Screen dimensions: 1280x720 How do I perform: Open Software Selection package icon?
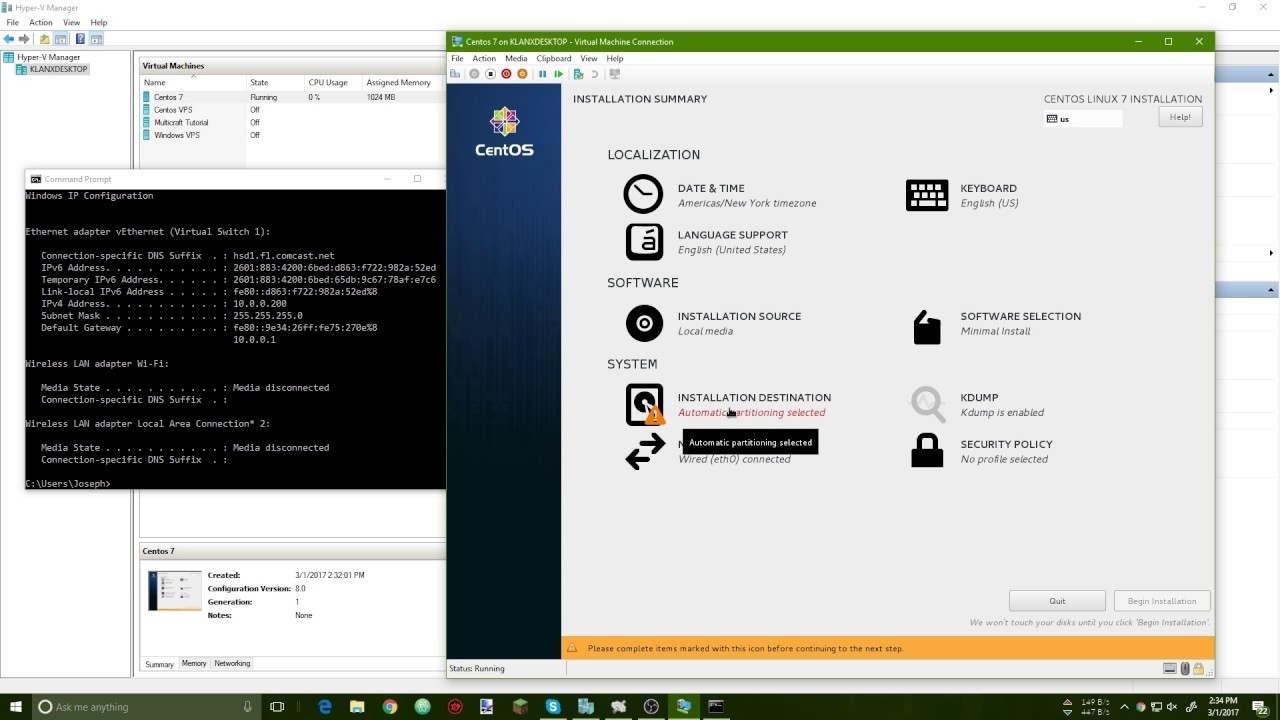click(x=926, y=327)
